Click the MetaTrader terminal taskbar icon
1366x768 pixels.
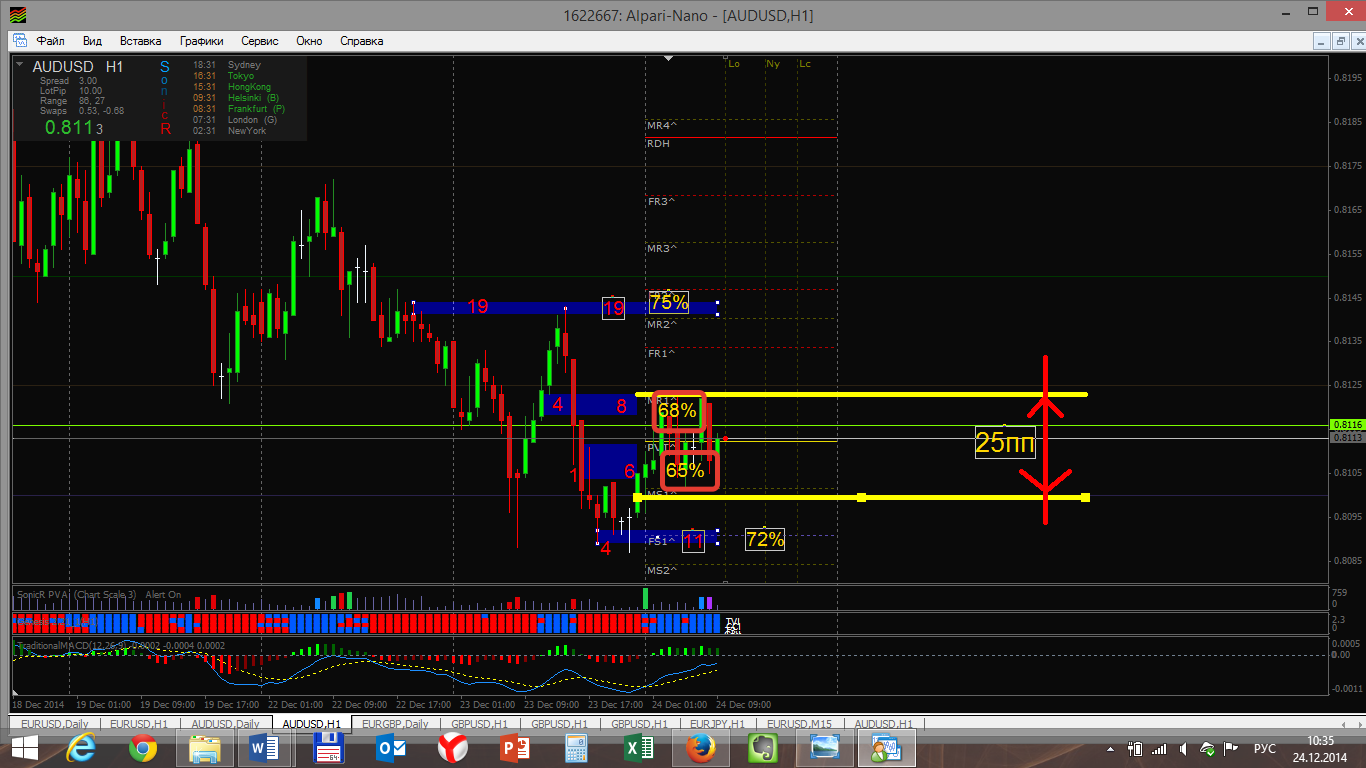pyautogui.click(x=886, y=748)
